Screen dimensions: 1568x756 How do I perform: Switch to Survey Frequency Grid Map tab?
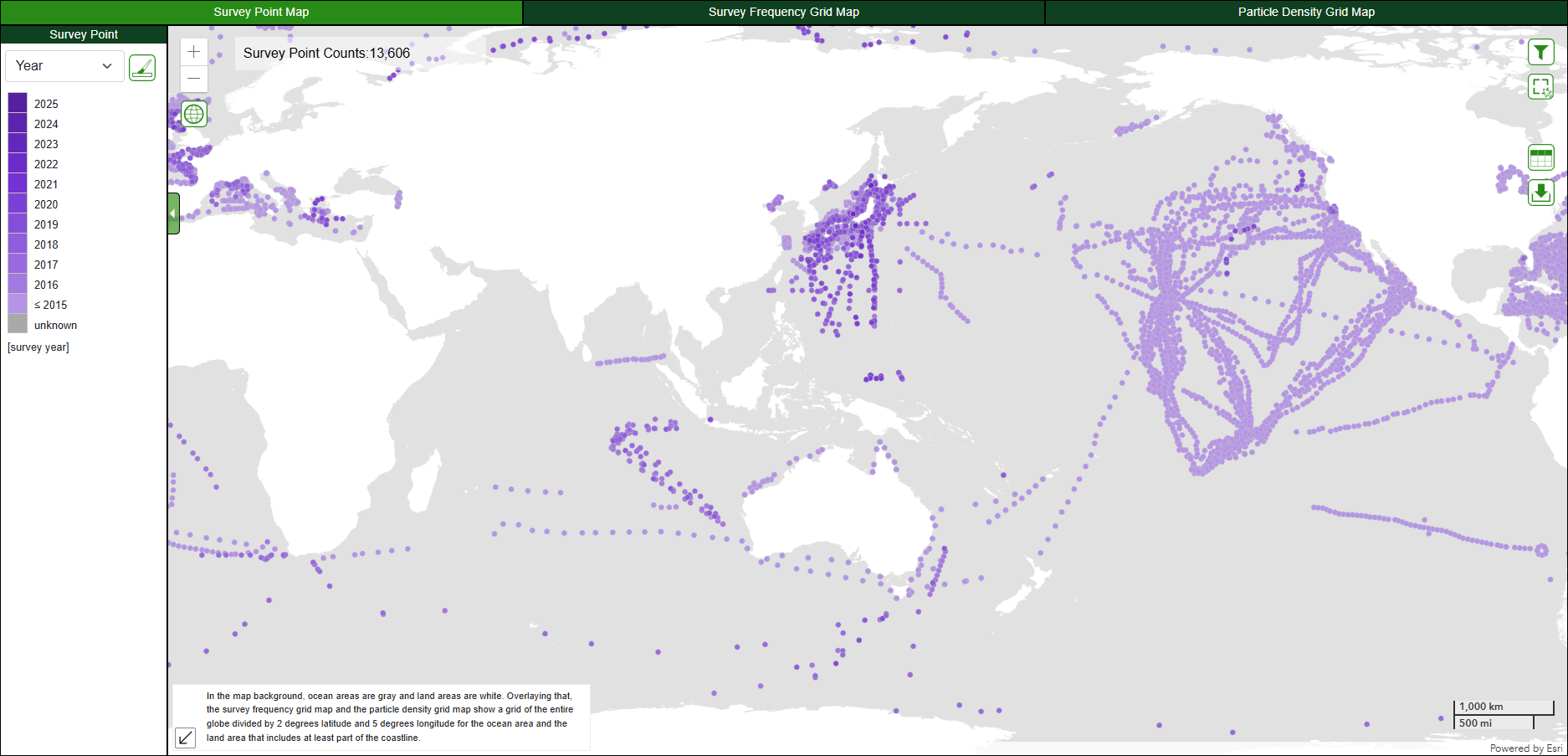[783, 12]
